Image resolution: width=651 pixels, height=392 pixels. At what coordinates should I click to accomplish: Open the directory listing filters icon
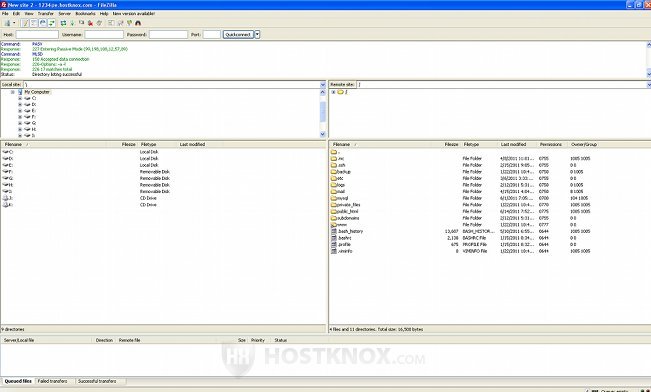click(x=111, y=23)
